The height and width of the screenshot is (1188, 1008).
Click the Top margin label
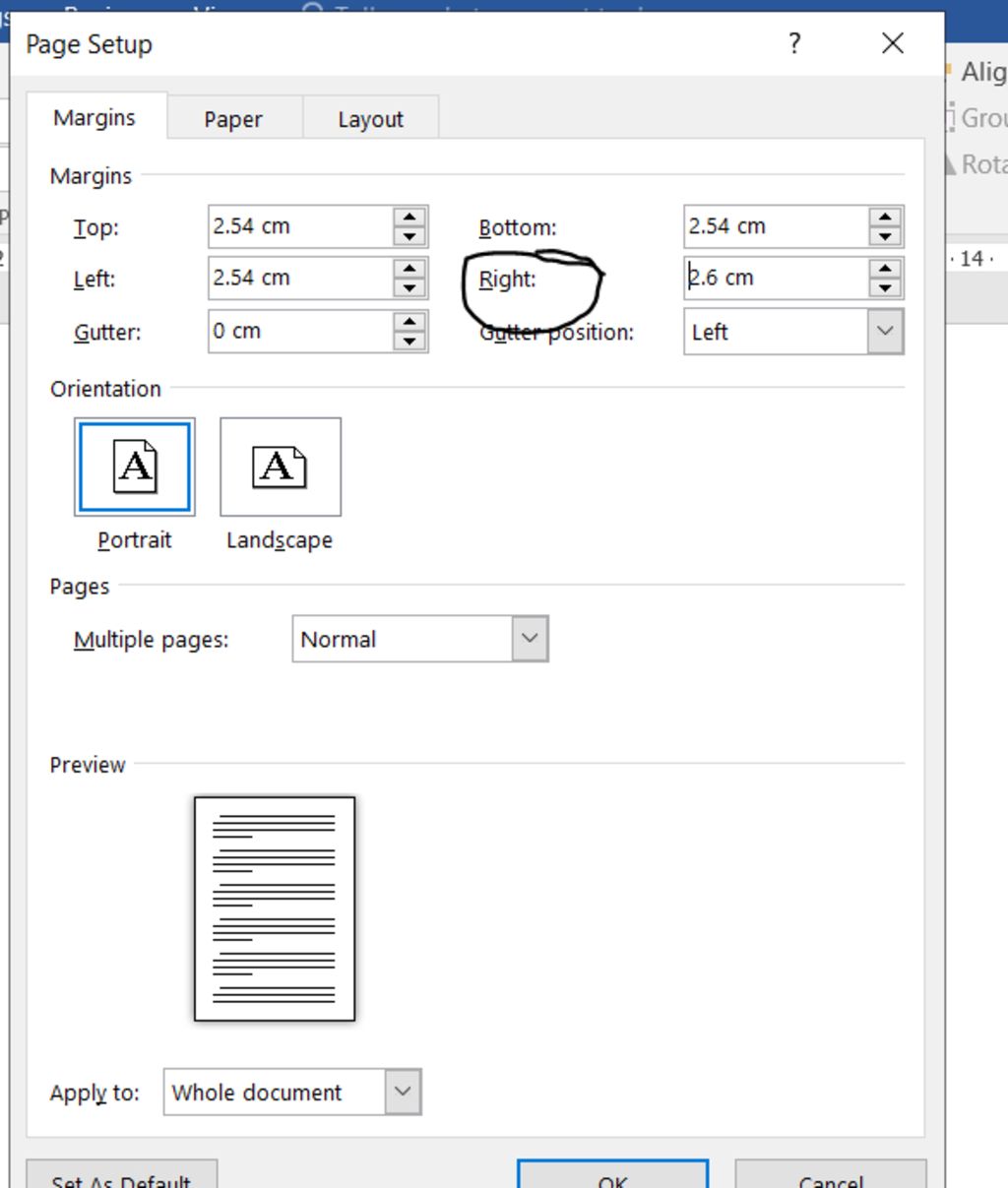[96, 228]
